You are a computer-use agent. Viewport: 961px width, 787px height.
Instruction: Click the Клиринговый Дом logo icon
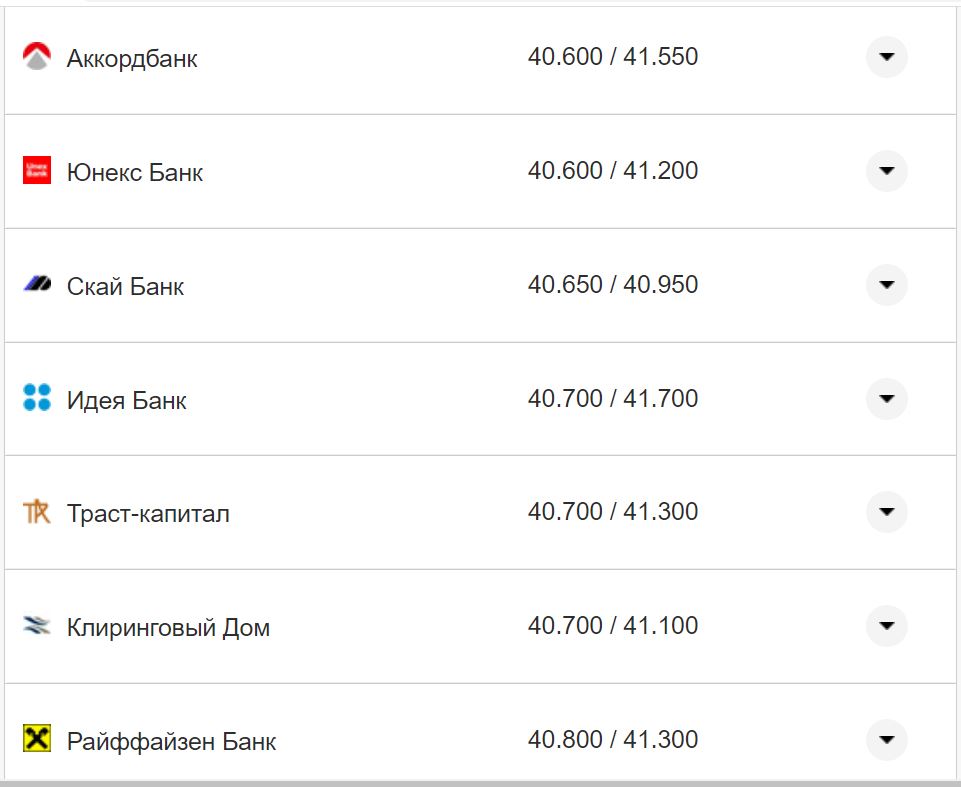coord(37,626)
